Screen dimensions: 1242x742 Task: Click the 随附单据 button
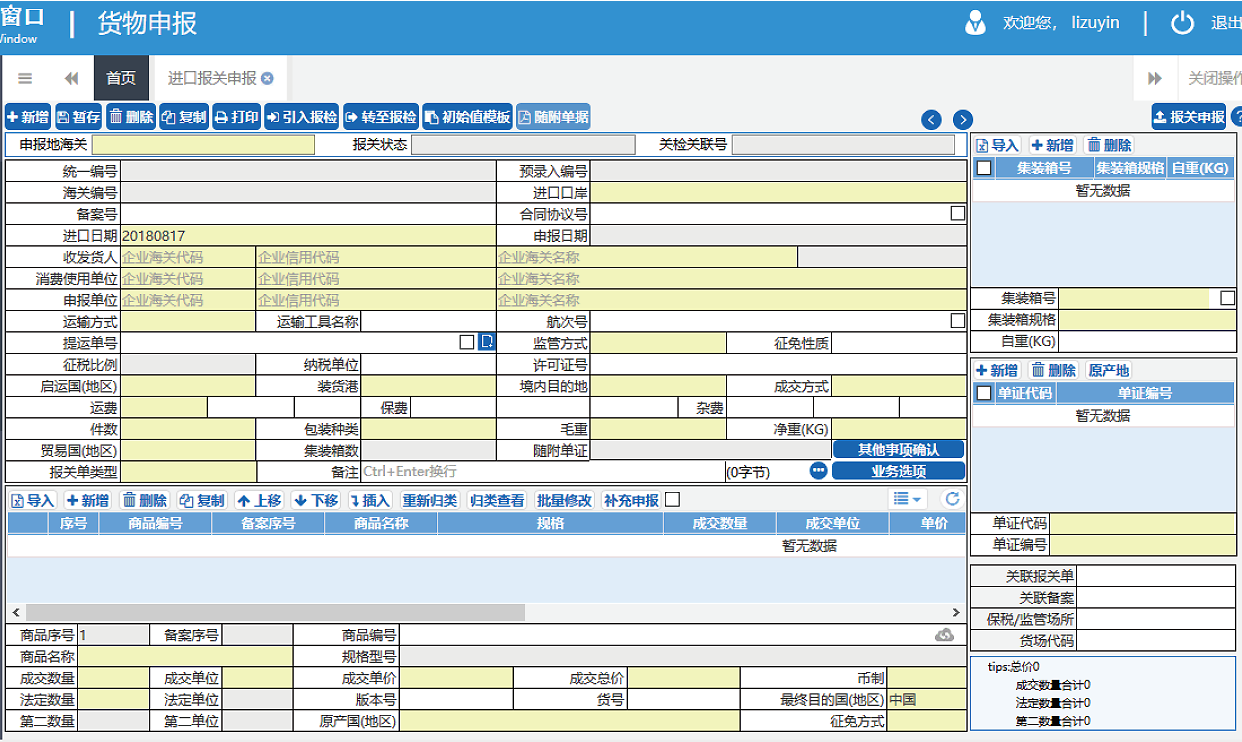(x=553, y=117)
